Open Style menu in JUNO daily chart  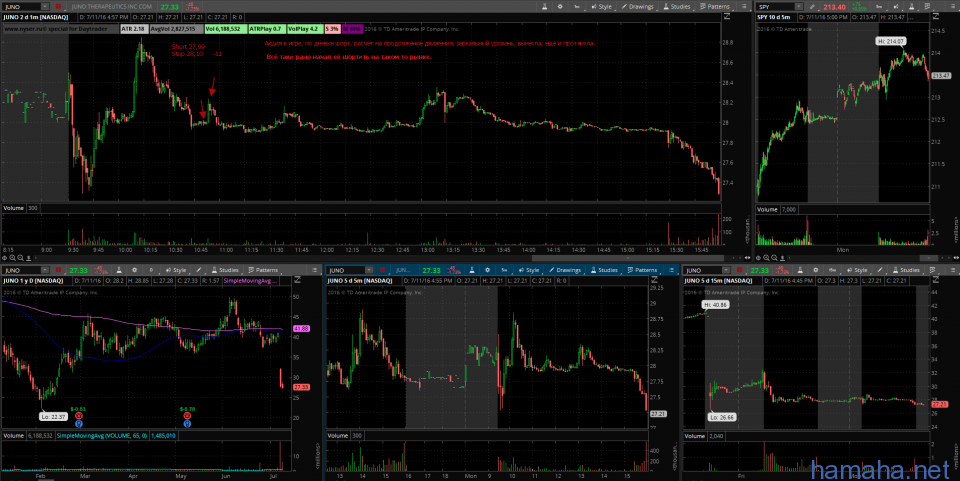pyautogui.click(x=176, y=270)
